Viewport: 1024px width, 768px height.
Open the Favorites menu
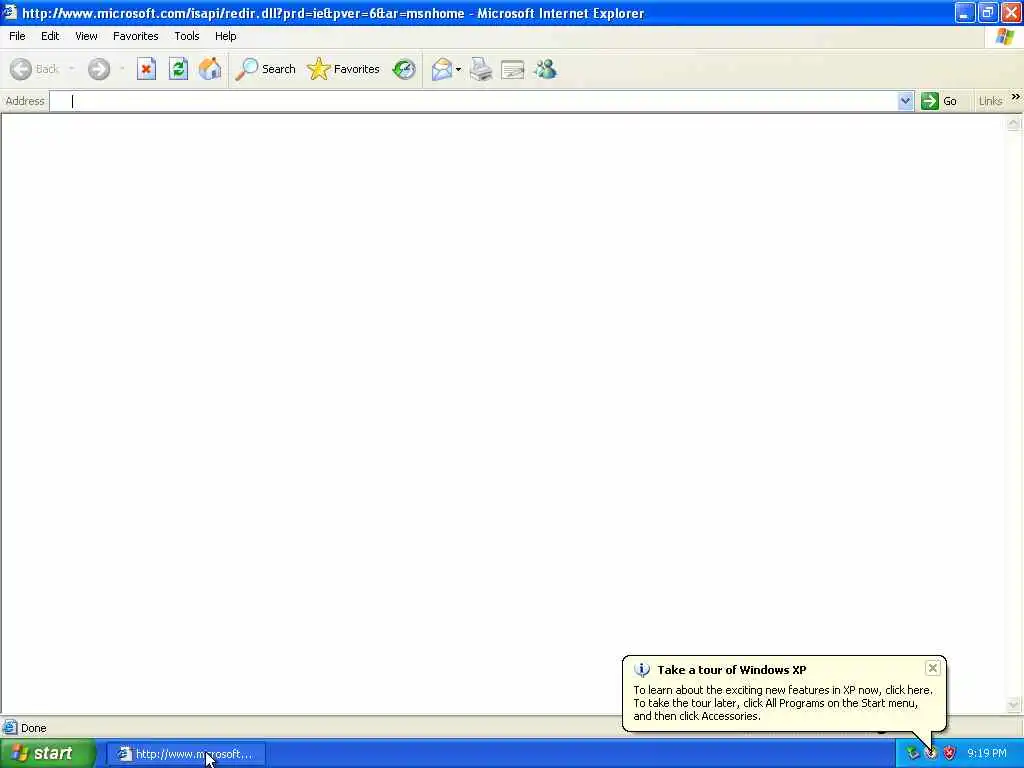pyautogui.click(x=135, y=36)
